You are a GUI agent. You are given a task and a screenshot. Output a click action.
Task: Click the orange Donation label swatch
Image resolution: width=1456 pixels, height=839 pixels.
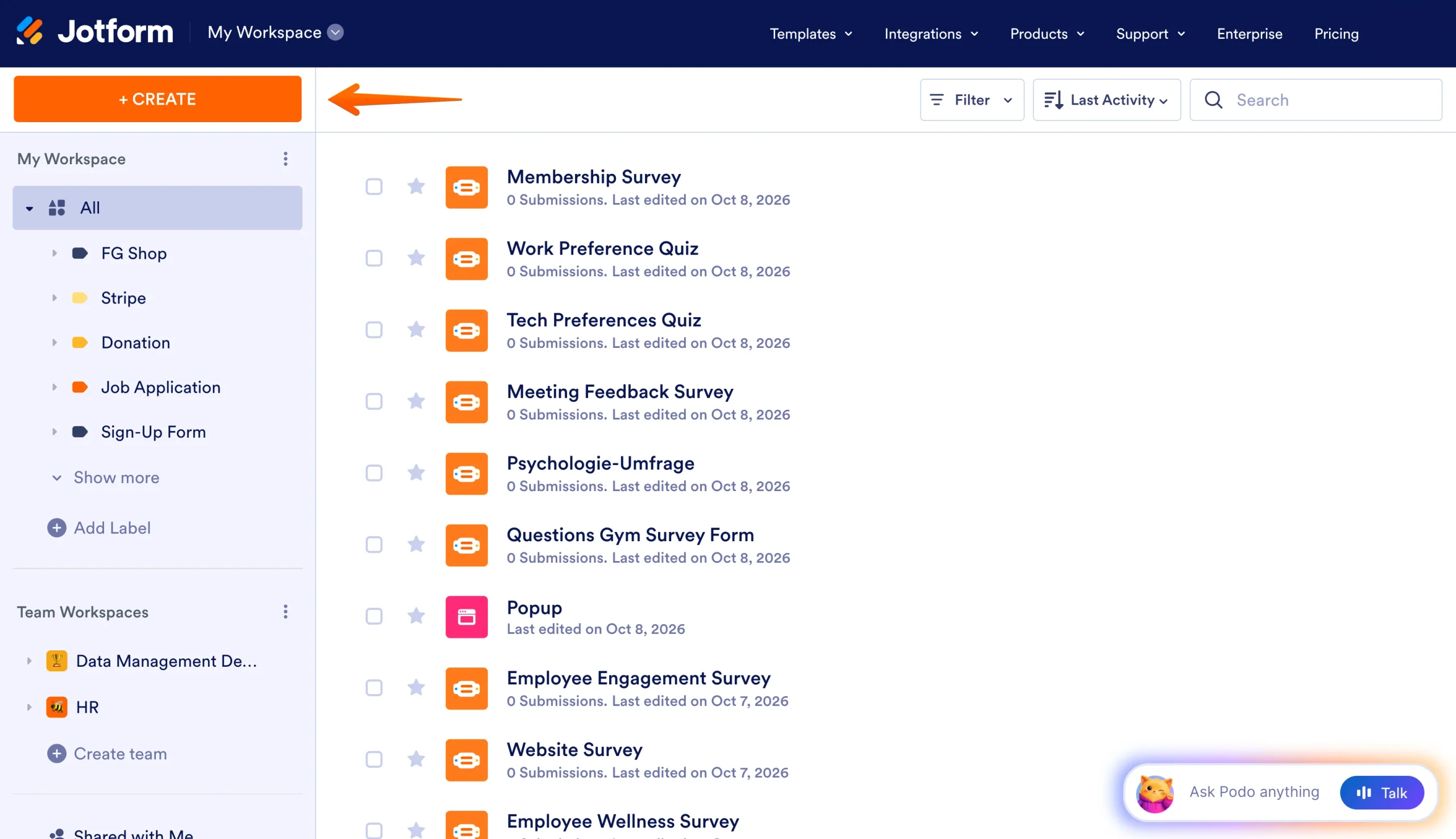point(80,343)
